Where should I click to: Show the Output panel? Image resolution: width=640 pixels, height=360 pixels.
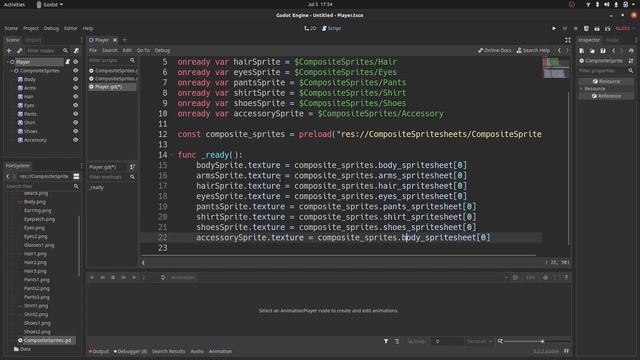99,351
